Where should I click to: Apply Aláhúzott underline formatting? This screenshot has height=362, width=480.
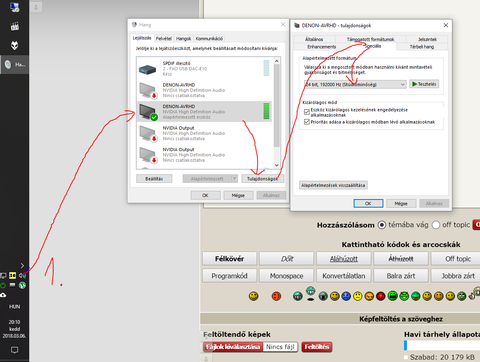[344, 259]
